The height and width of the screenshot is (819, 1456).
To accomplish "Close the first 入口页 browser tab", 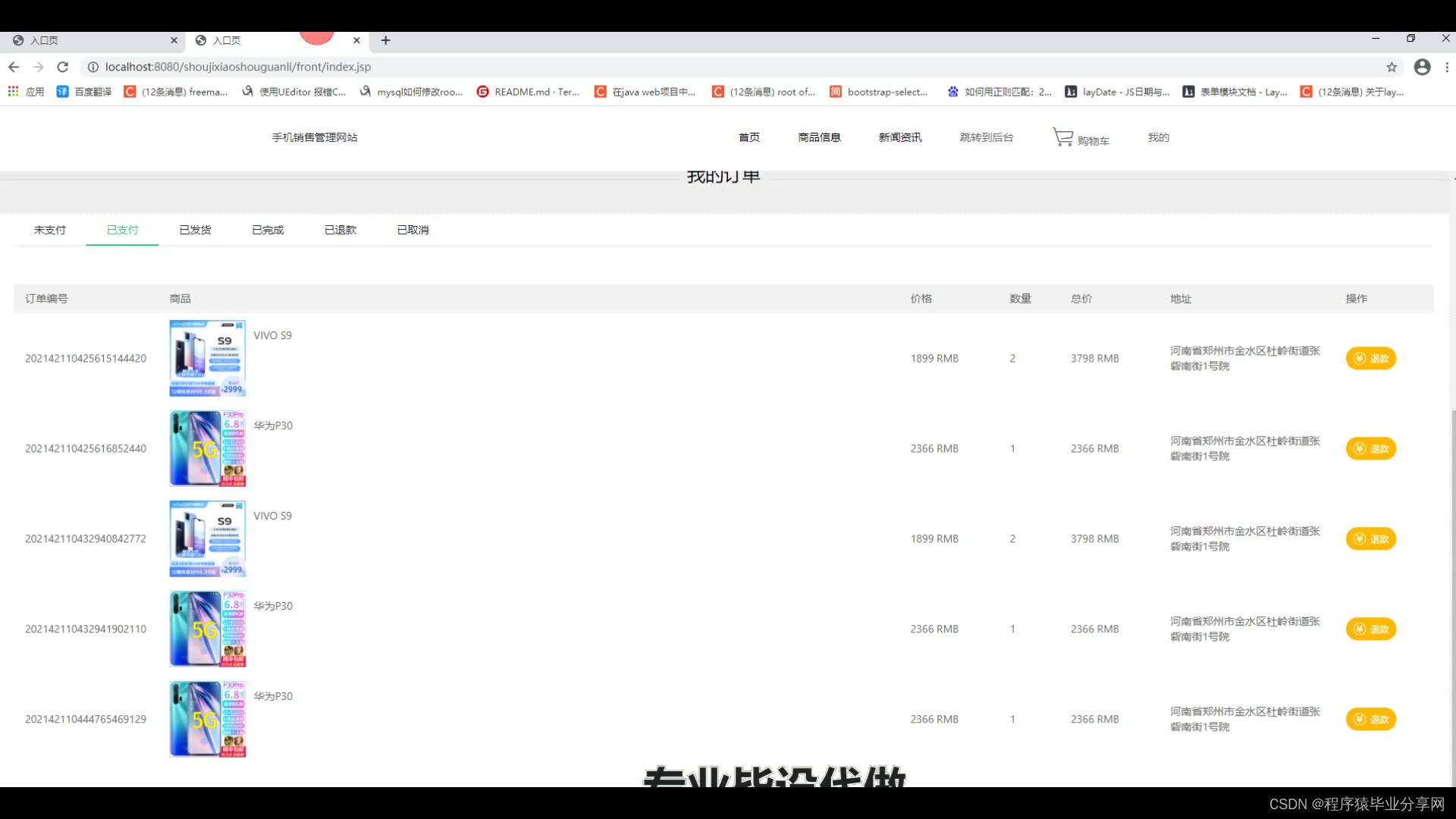I will (x=174, y=40).
